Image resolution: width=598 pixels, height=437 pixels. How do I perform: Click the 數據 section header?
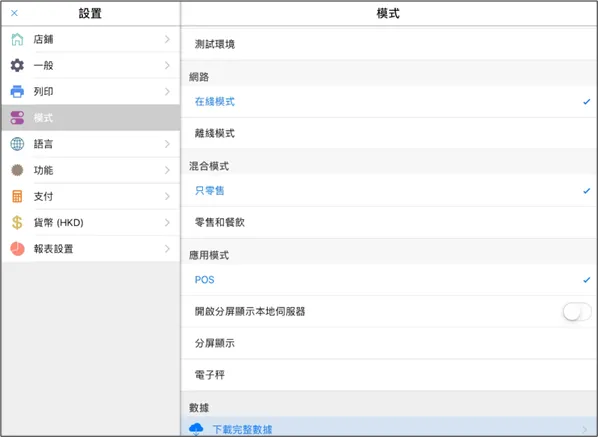click(199, 408)
